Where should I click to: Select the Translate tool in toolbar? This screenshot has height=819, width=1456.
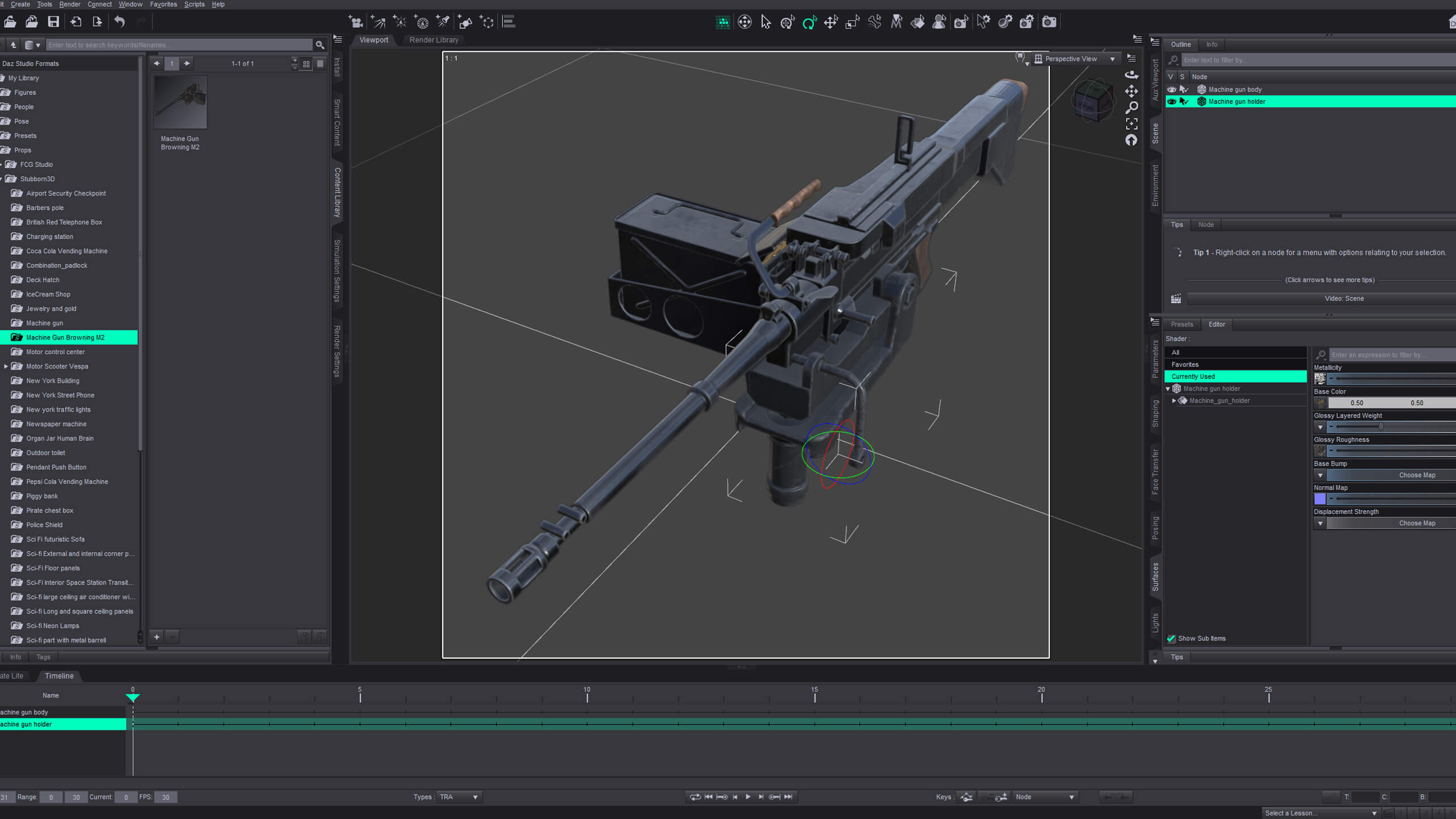point(831,22)
